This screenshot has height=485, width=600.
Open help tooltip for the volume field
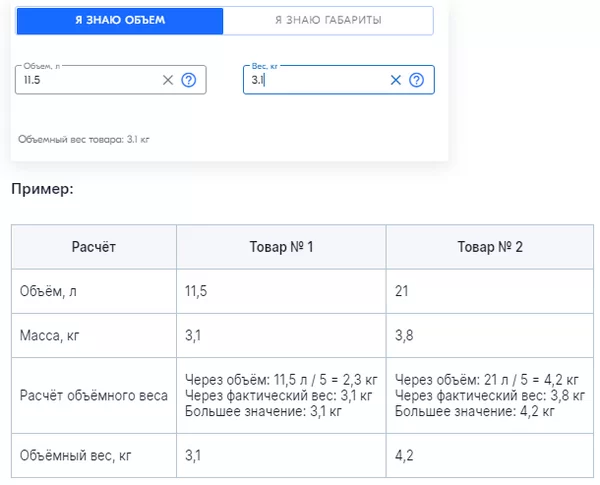[188, 80]
